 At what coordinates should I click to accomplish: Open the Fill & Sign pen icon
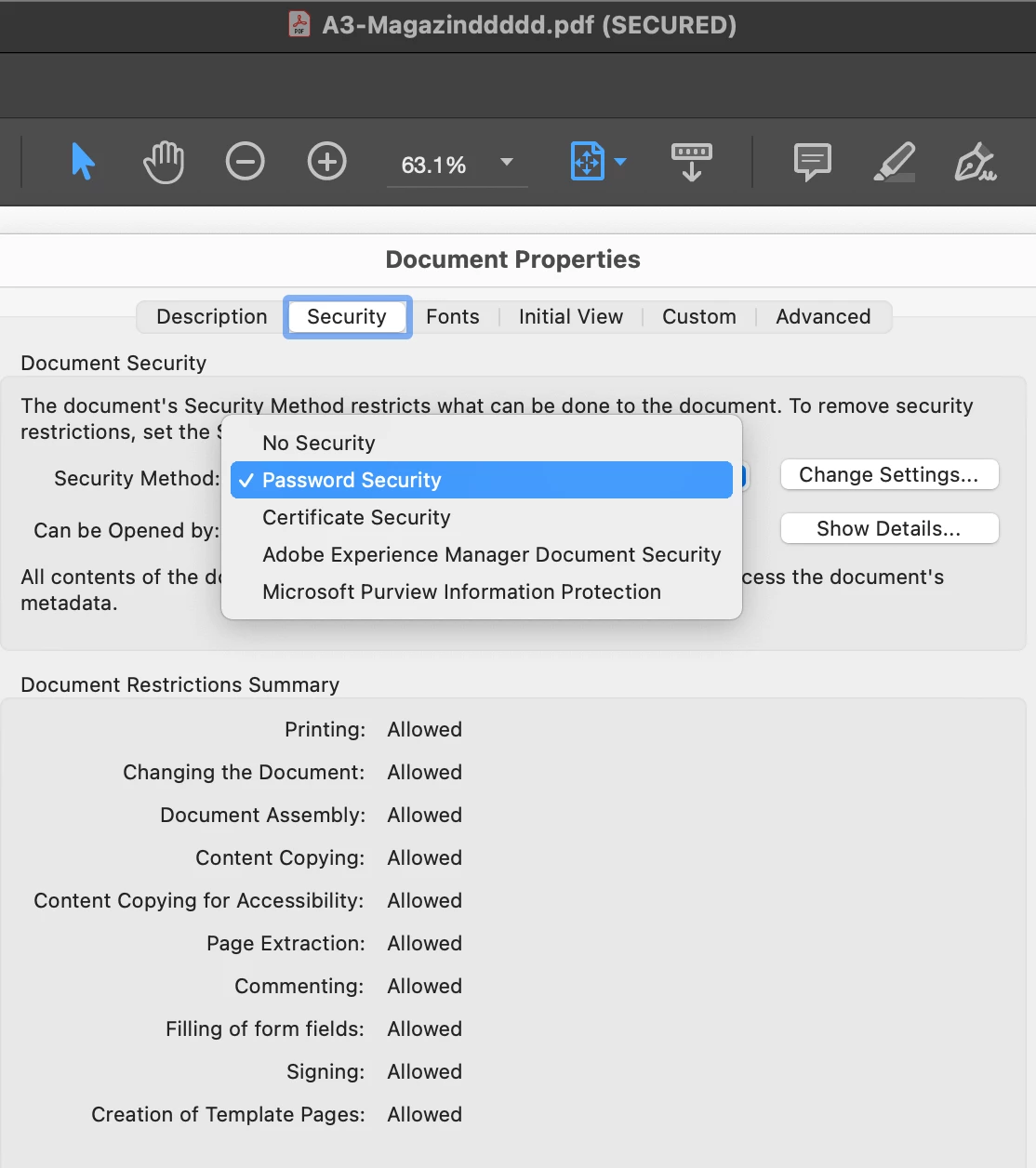click(x=976, y=162)
